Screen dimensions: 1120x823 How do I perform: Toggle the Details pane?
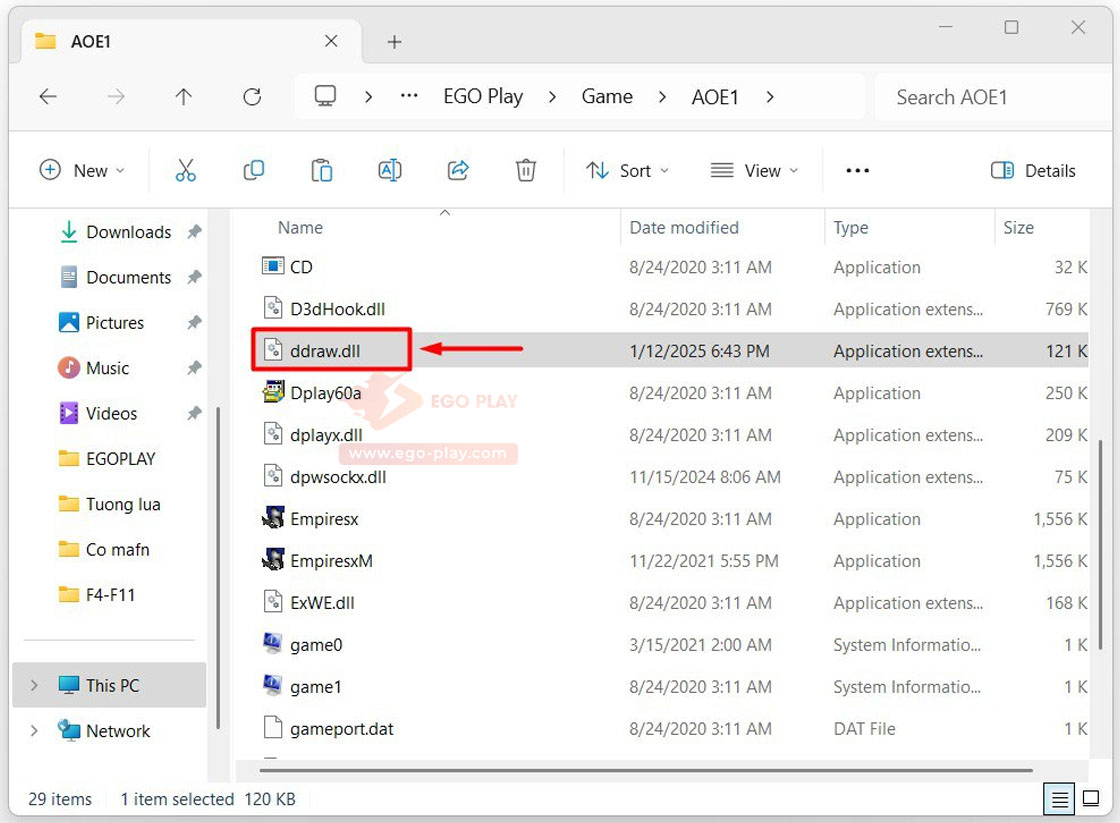1033,171
